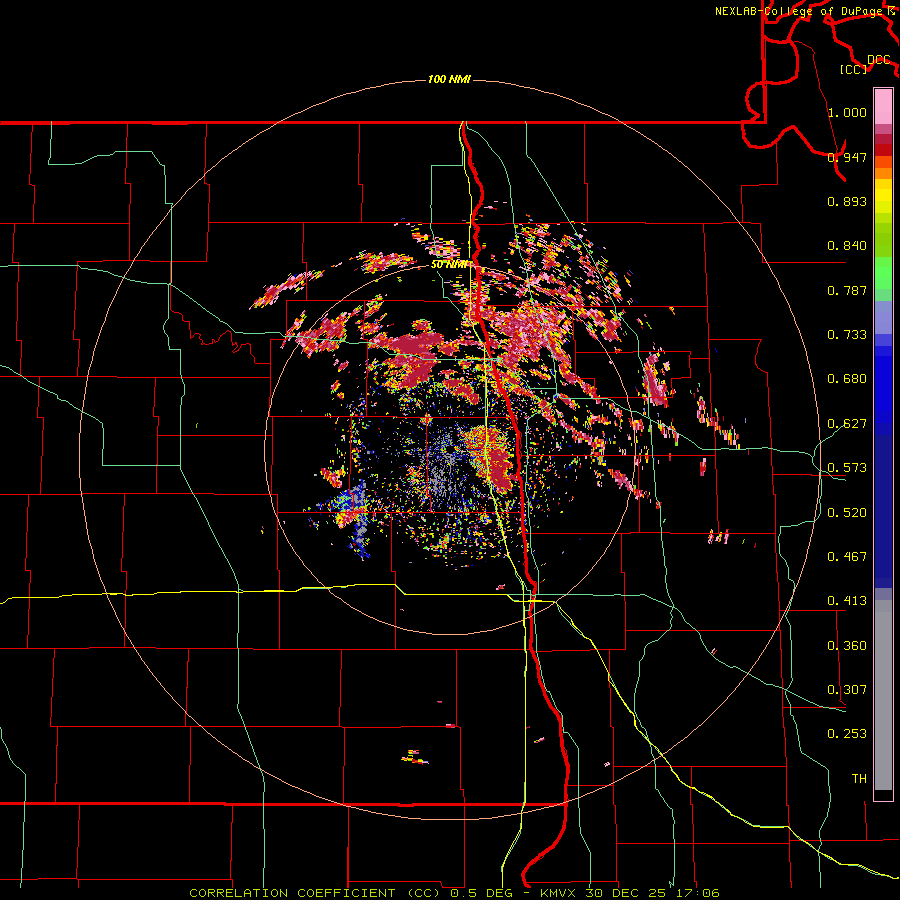This screenshot has height=900, width=900.
Task: Pick the light pink segment of the color bar
Action: tap(883, 106)
